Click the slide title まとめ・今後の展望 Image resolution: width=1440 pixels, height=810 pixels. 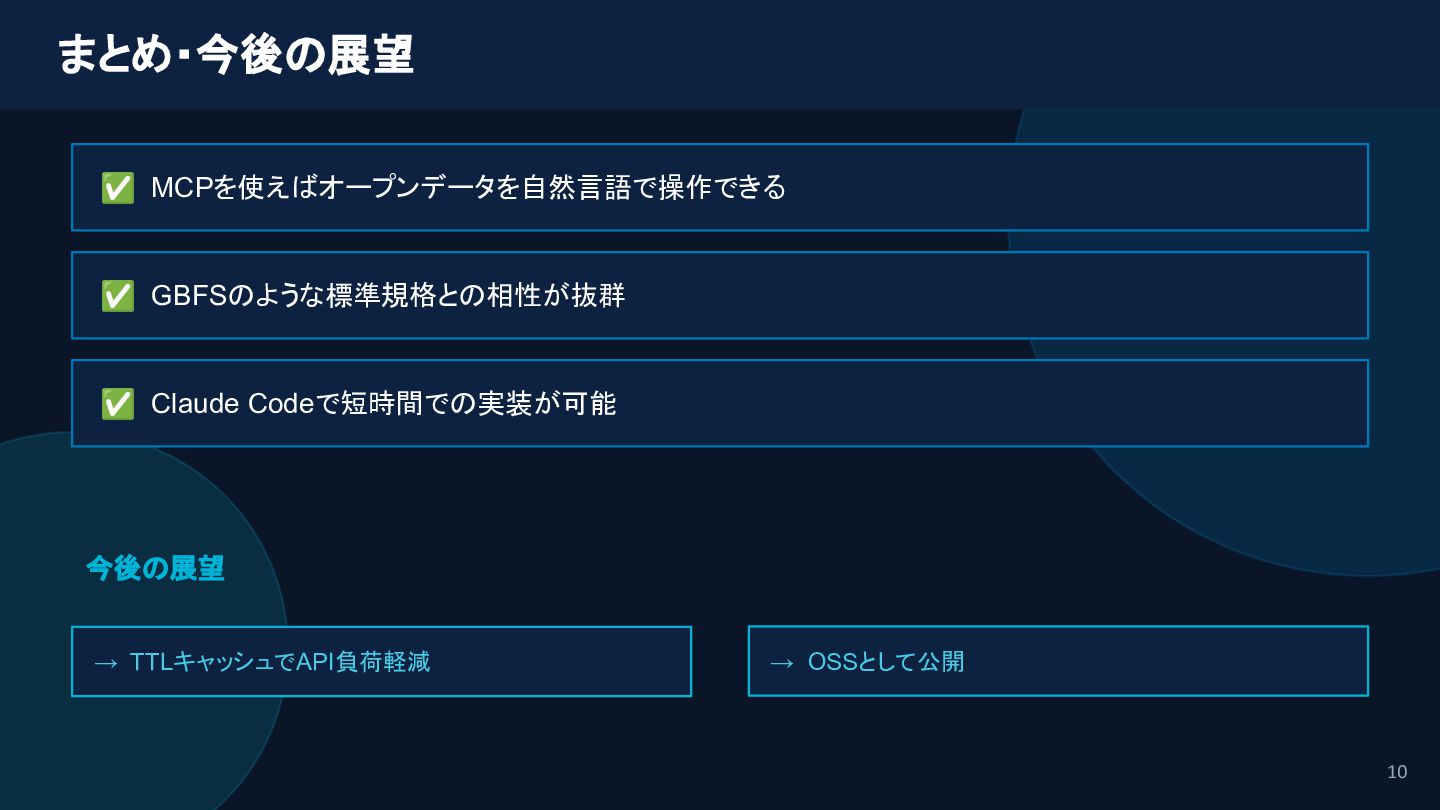click(x=235, y=55)
